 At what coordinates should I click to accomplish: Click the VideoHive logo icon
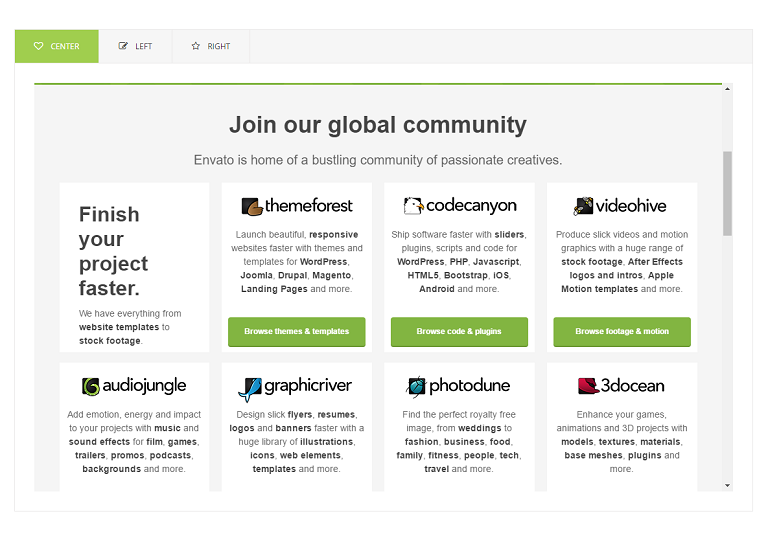(583, 206)
